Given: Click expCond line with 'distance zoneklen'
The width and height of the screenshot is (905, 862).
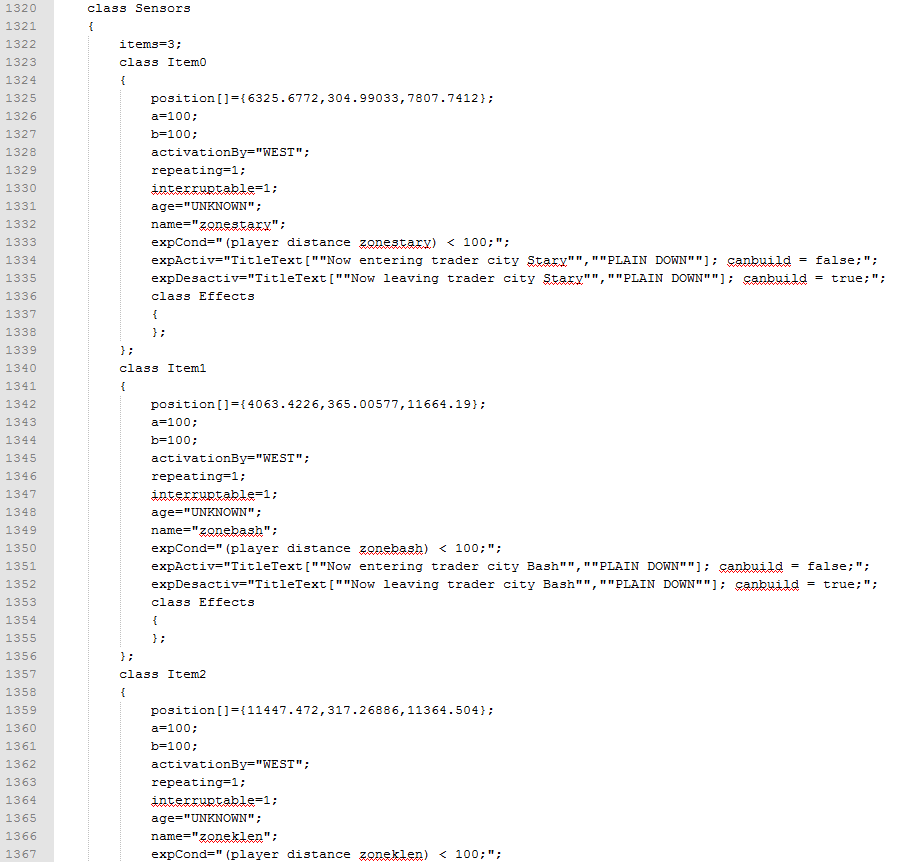Looking at the screenshot, I should point(326,854).
